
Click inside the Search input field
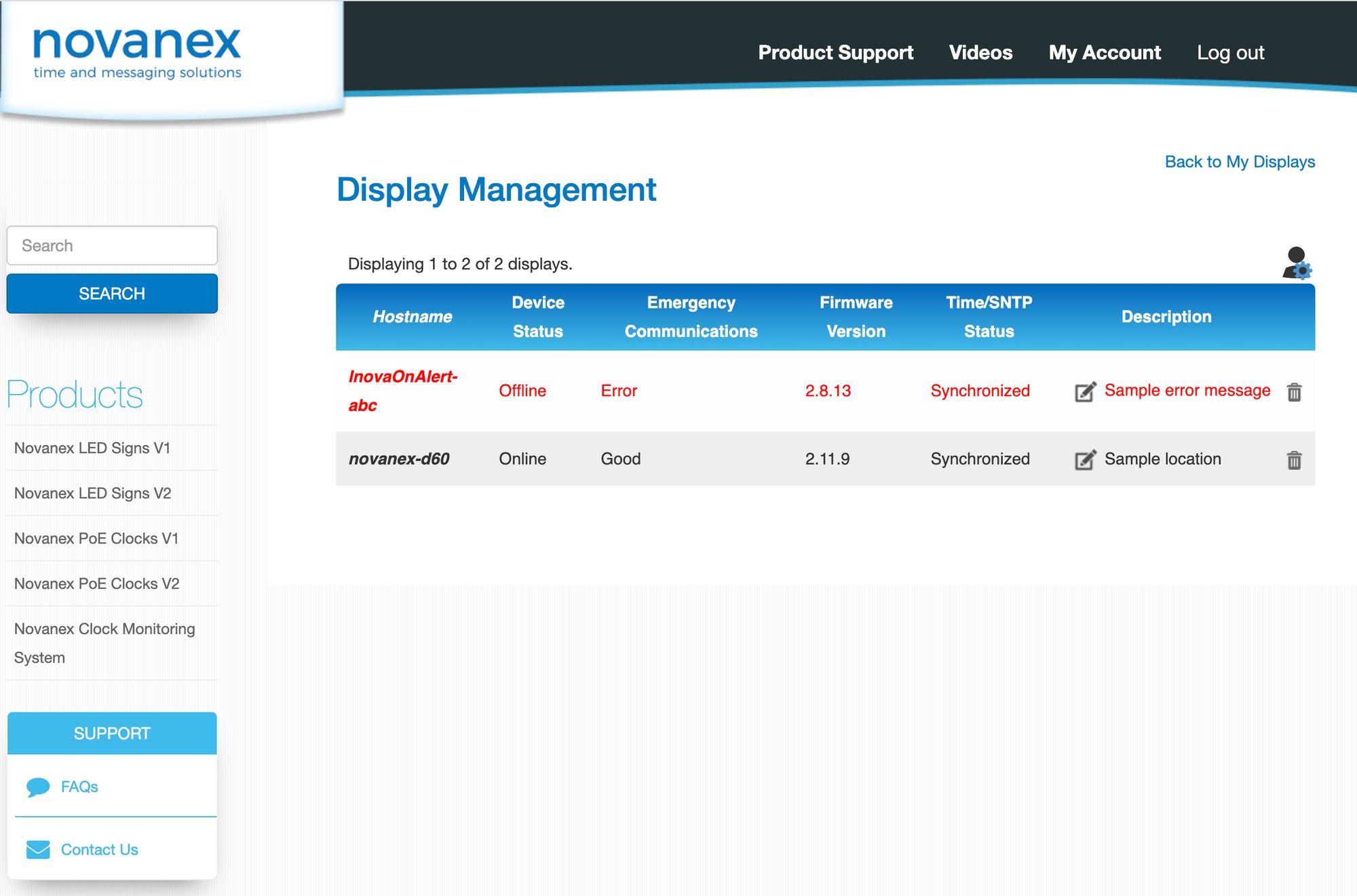[x=111, y=245]
